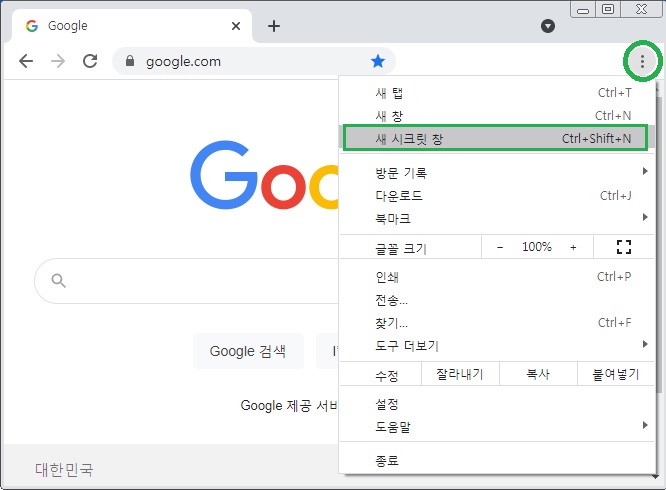Choose 새 창 menu item
This screenshot has width=666, height=490.
tap(497, 115)
